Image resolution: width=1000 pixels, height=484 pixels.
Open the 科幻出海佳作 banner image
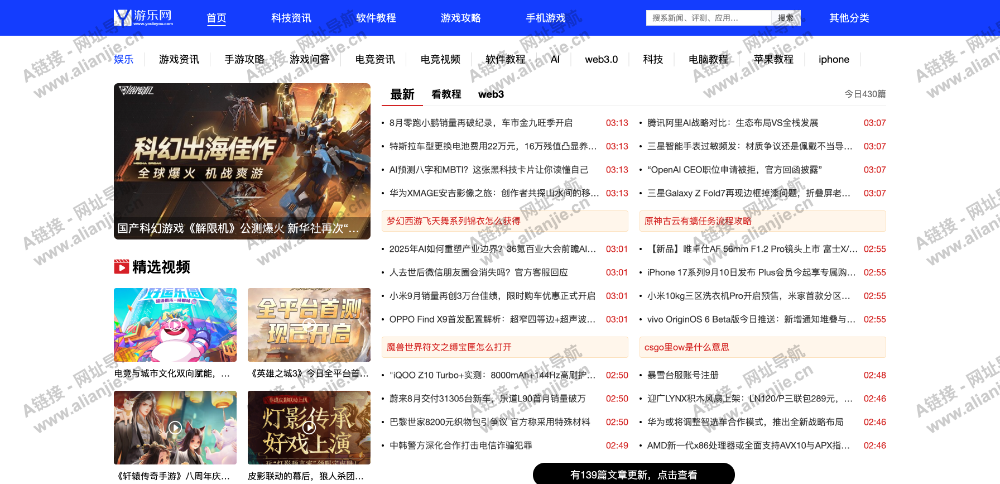click(242, 161)
